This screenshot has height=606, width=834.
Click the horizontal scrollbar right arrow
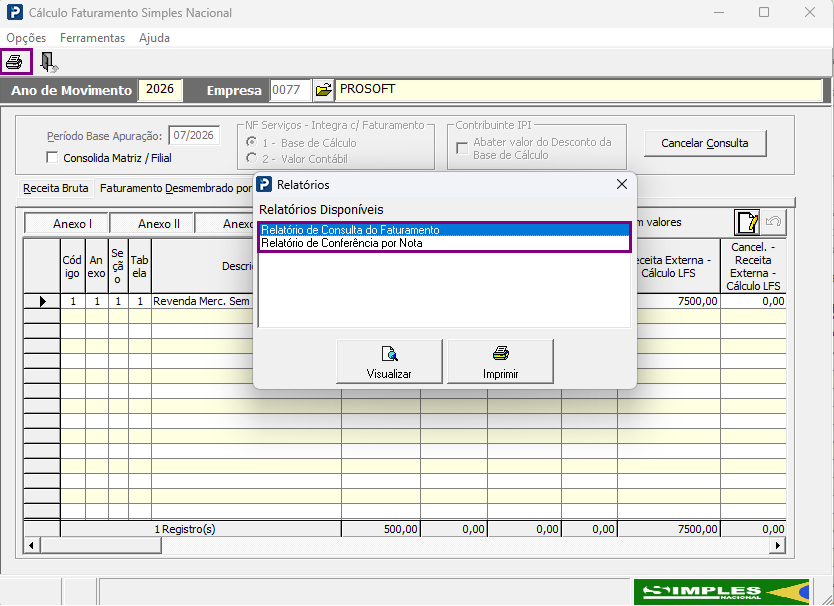point(778,545)
